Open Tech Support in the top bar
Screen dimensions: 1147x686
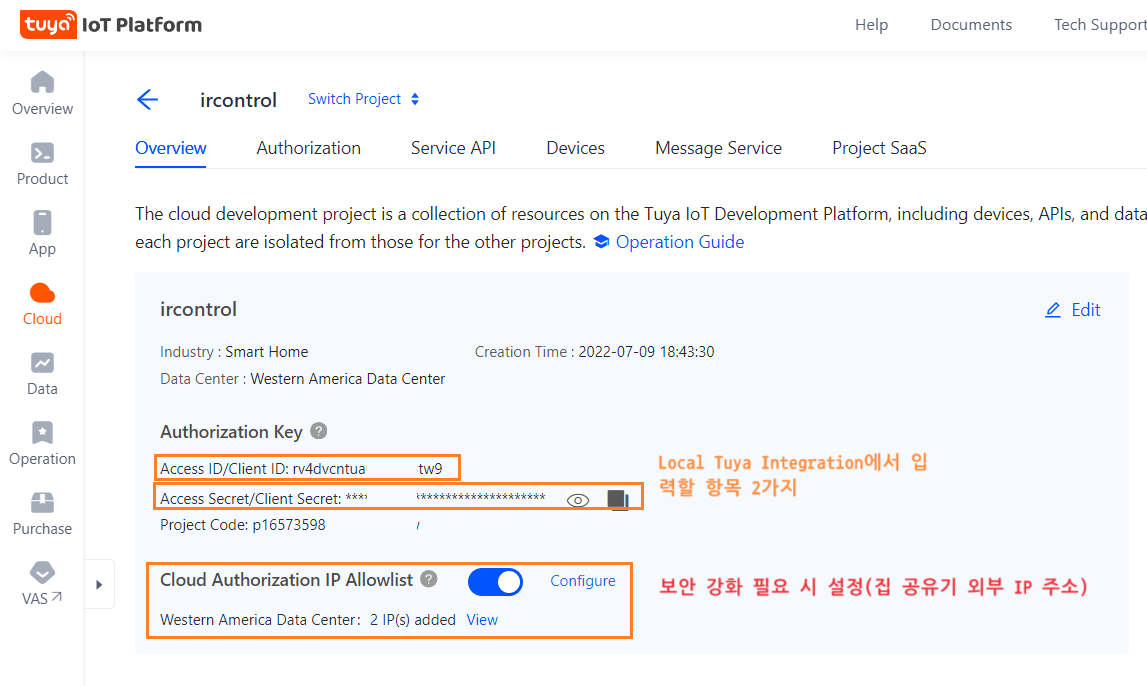pos(1100,25)
